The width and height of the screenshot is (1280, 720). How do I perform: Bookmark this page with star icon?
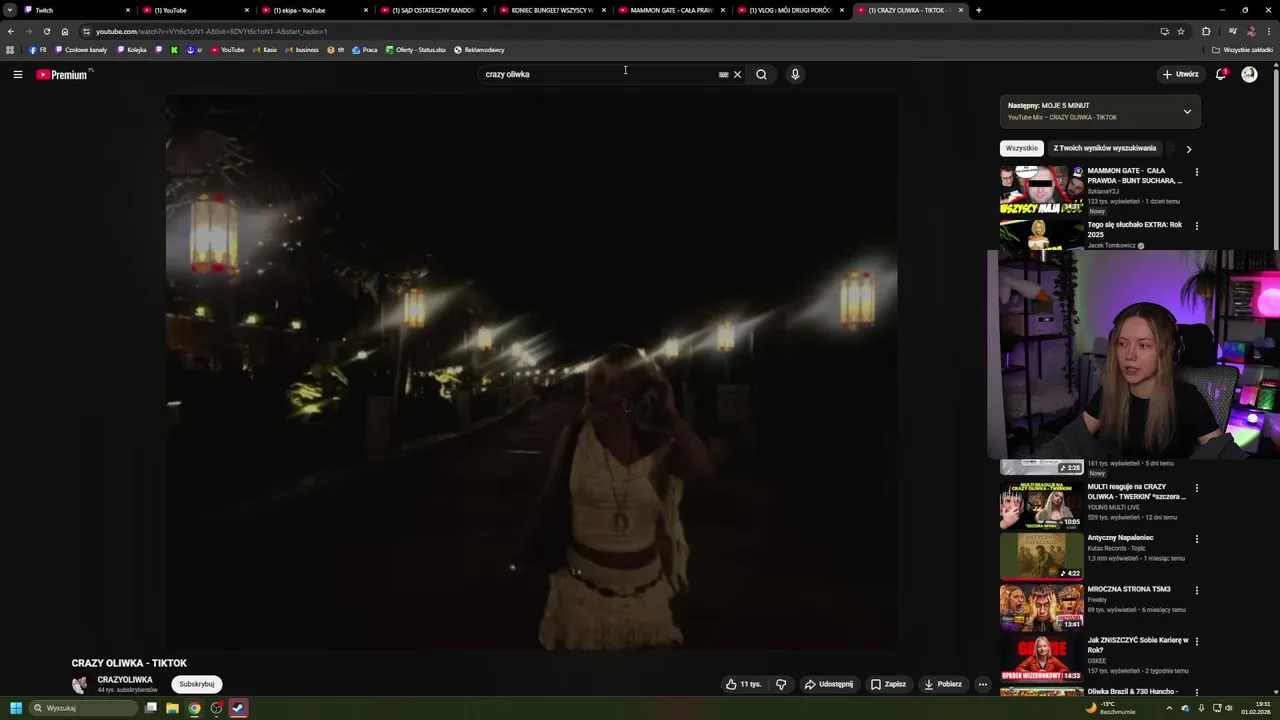pyautogui.click(x=1181, y=31)
